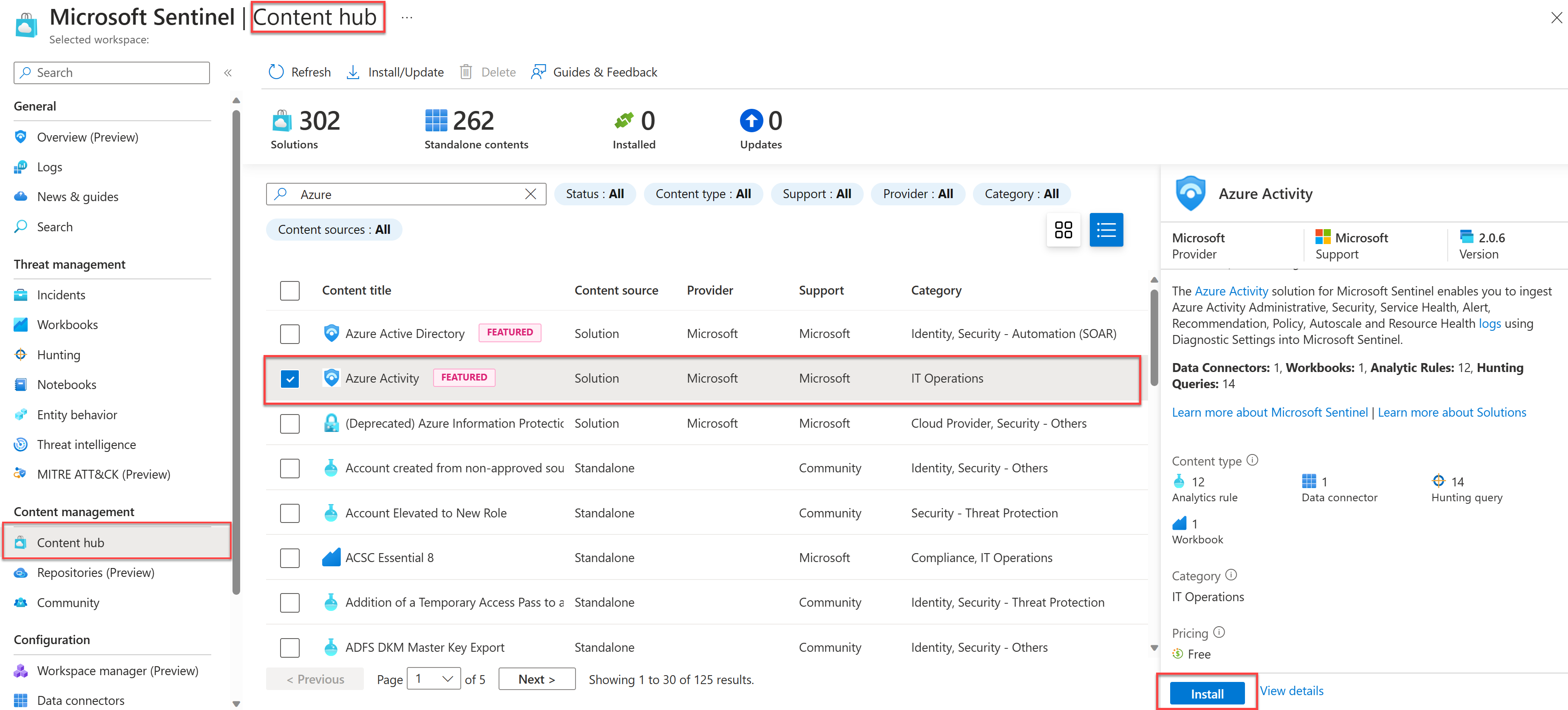Open the Provider filter

[x=918, y=193]
